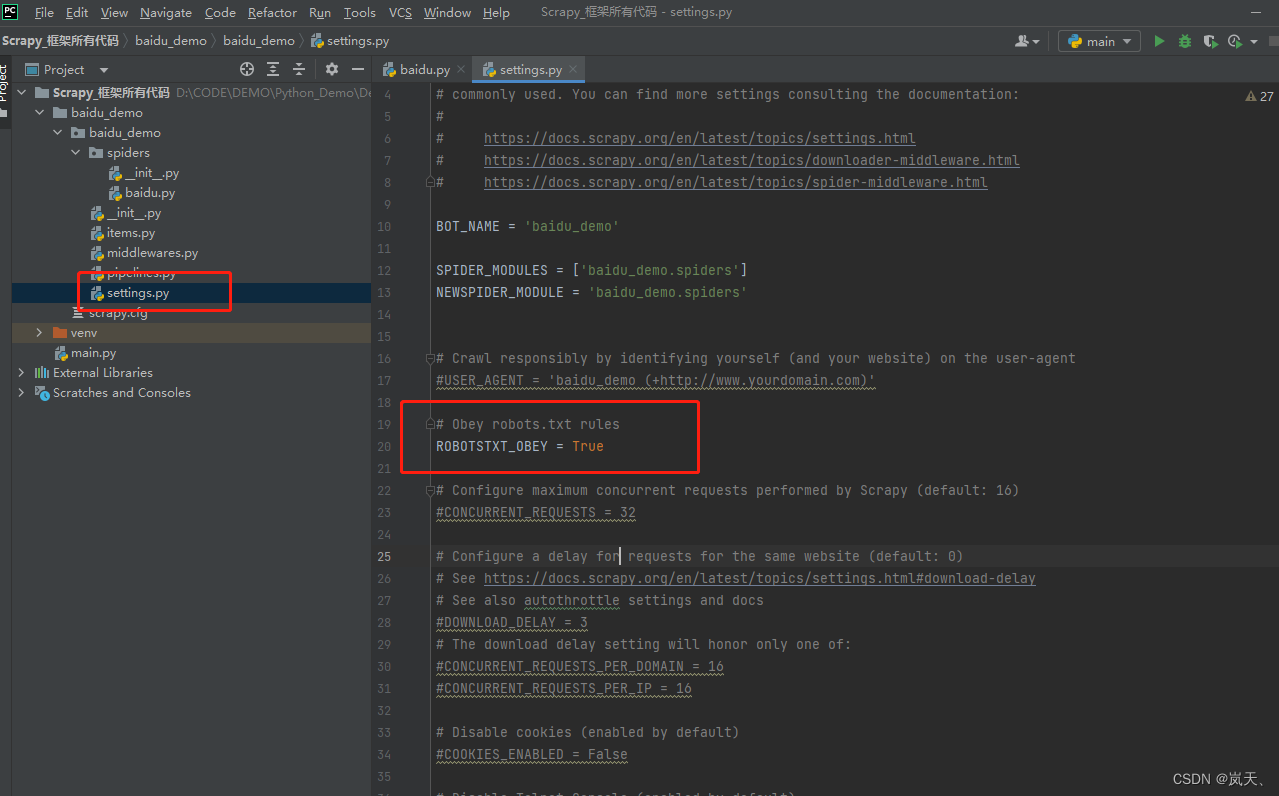The image size is (1279, 796).
Task: Open the dropdown arrow next to the profiler icon
Action: click(1254, 42)
